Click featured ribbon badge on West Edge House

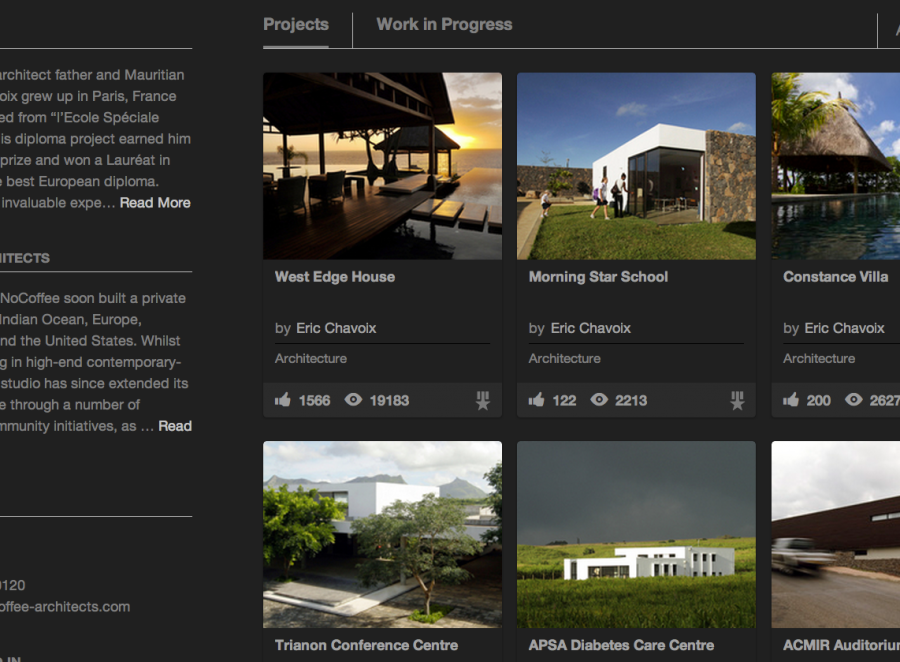[x=483, y=401]
